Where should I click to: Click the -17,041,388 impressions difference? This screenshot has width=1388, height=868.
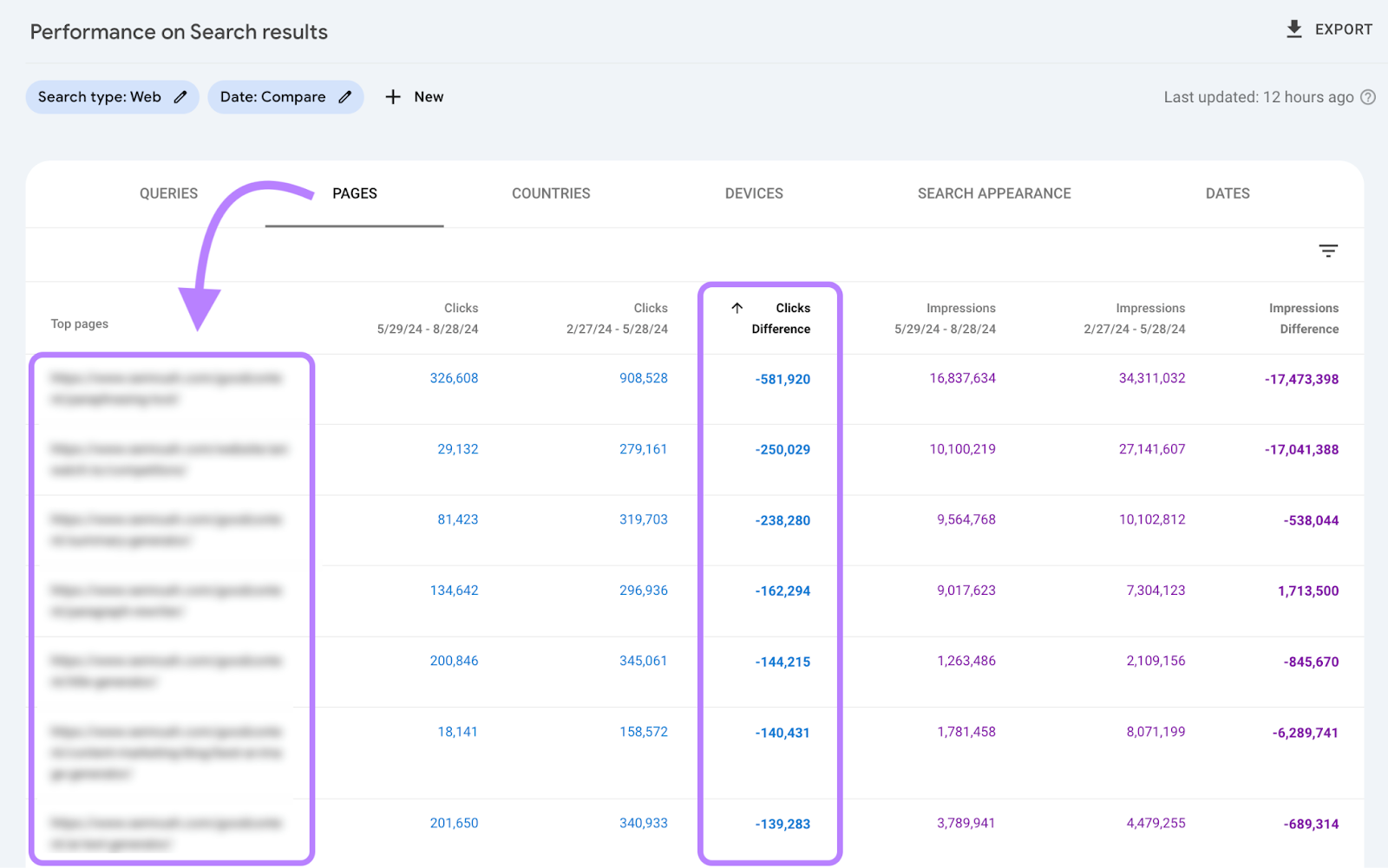pos(1301,450)
